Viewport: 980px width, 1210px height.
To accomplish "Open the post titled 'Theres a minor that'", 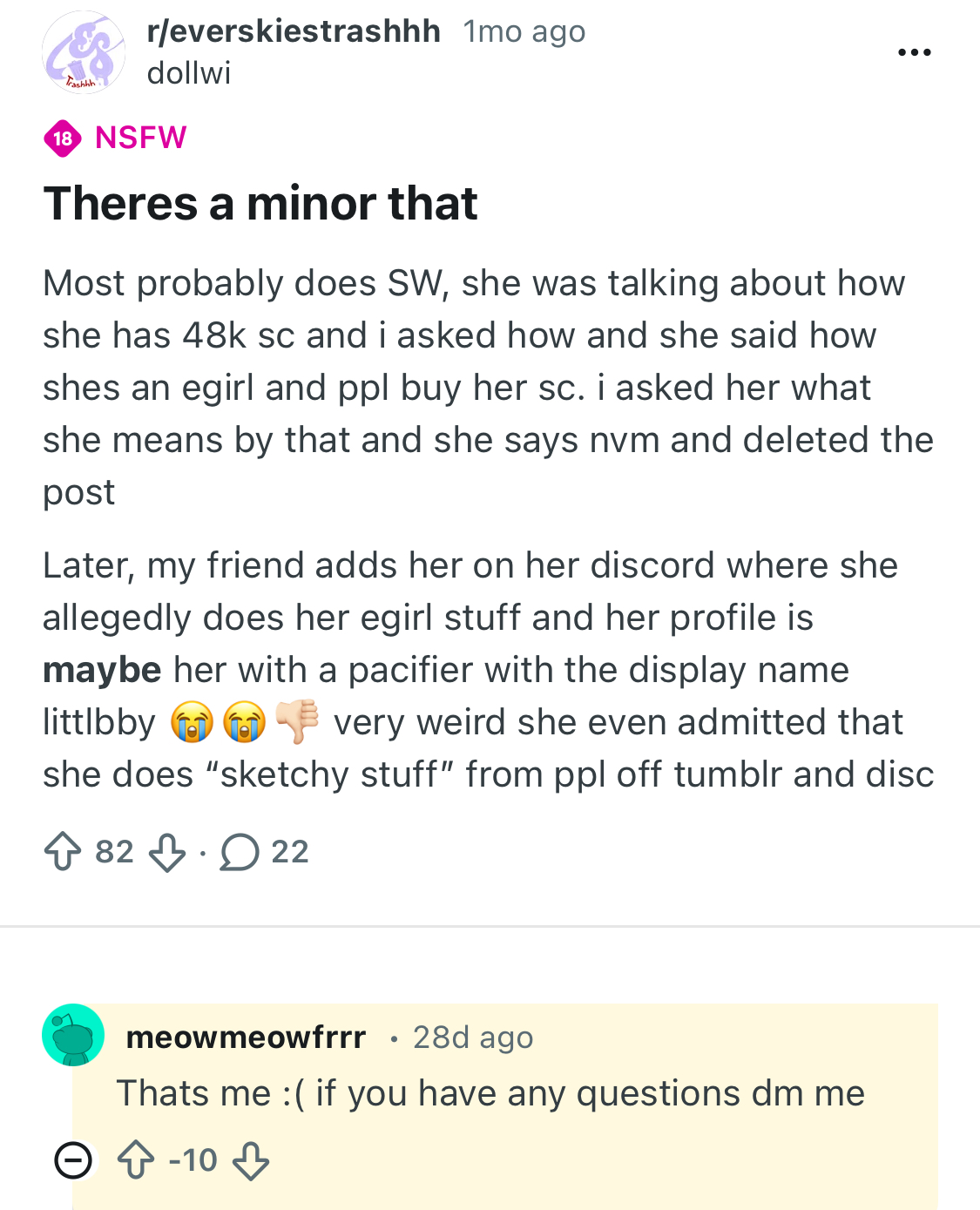I will (260, 204).
